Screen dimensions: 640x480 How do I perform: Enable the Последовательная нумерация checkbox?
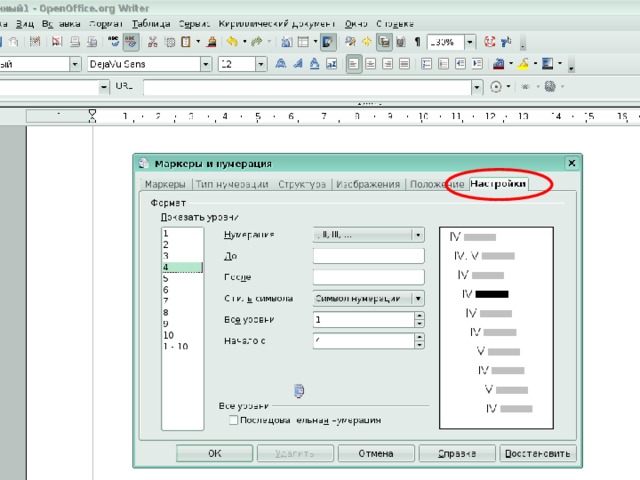pyautogui.click(x=233, y=420)
